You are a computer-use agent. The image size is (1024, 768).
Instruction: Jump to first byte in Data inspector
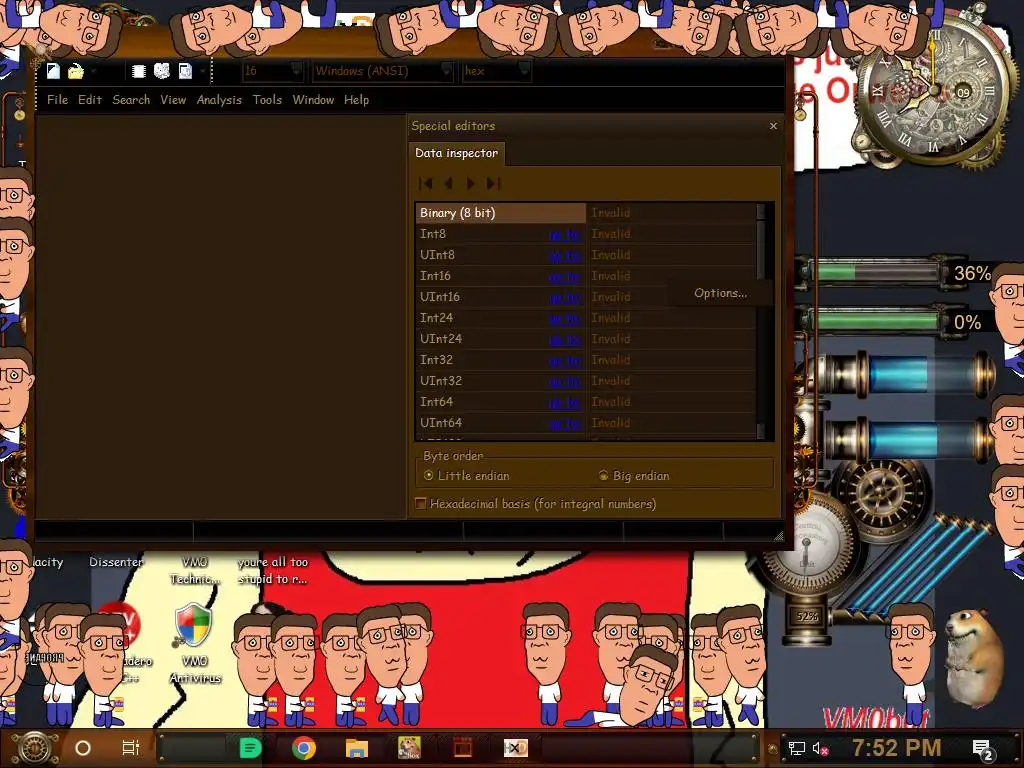[426, 184]
